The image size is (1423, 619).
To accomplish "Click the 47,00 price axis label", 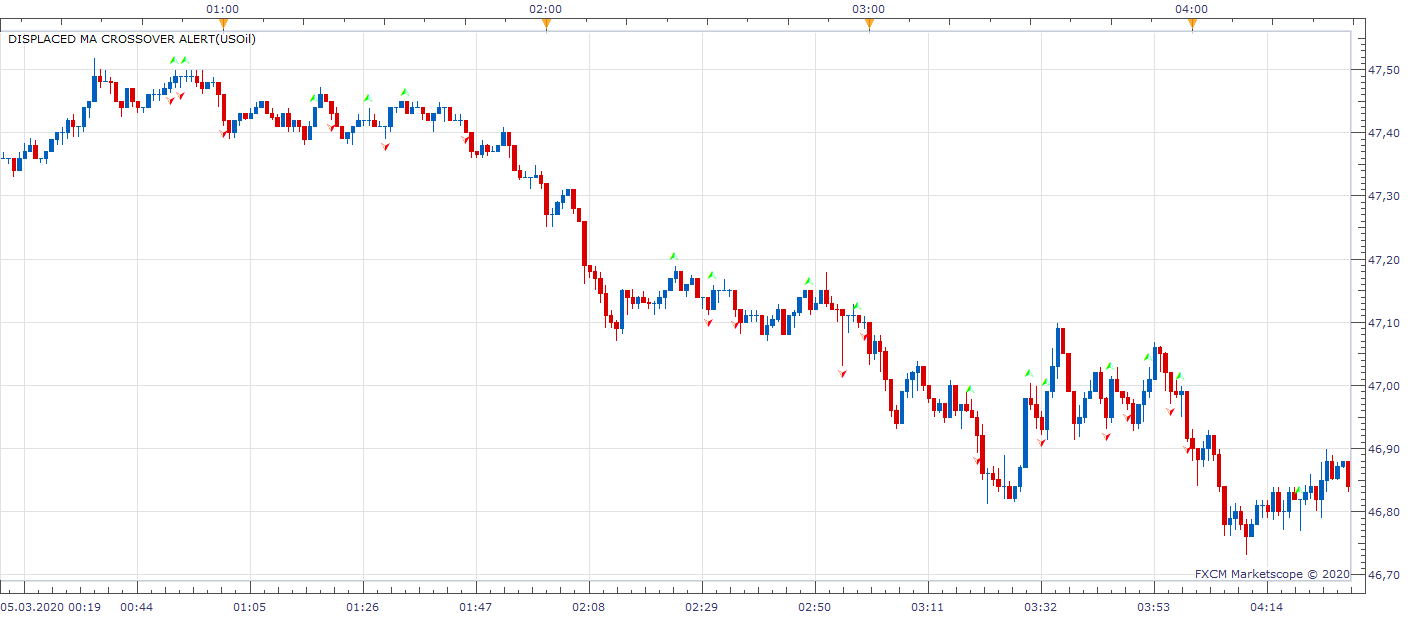I will coord(1385,386).
